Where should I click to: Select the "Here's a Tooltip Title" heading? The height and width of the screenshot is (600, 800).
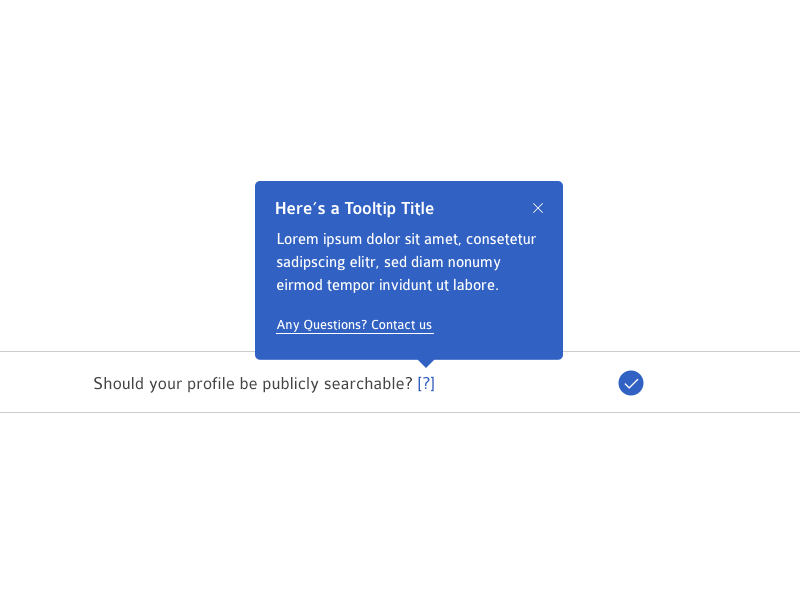point(354,208)
